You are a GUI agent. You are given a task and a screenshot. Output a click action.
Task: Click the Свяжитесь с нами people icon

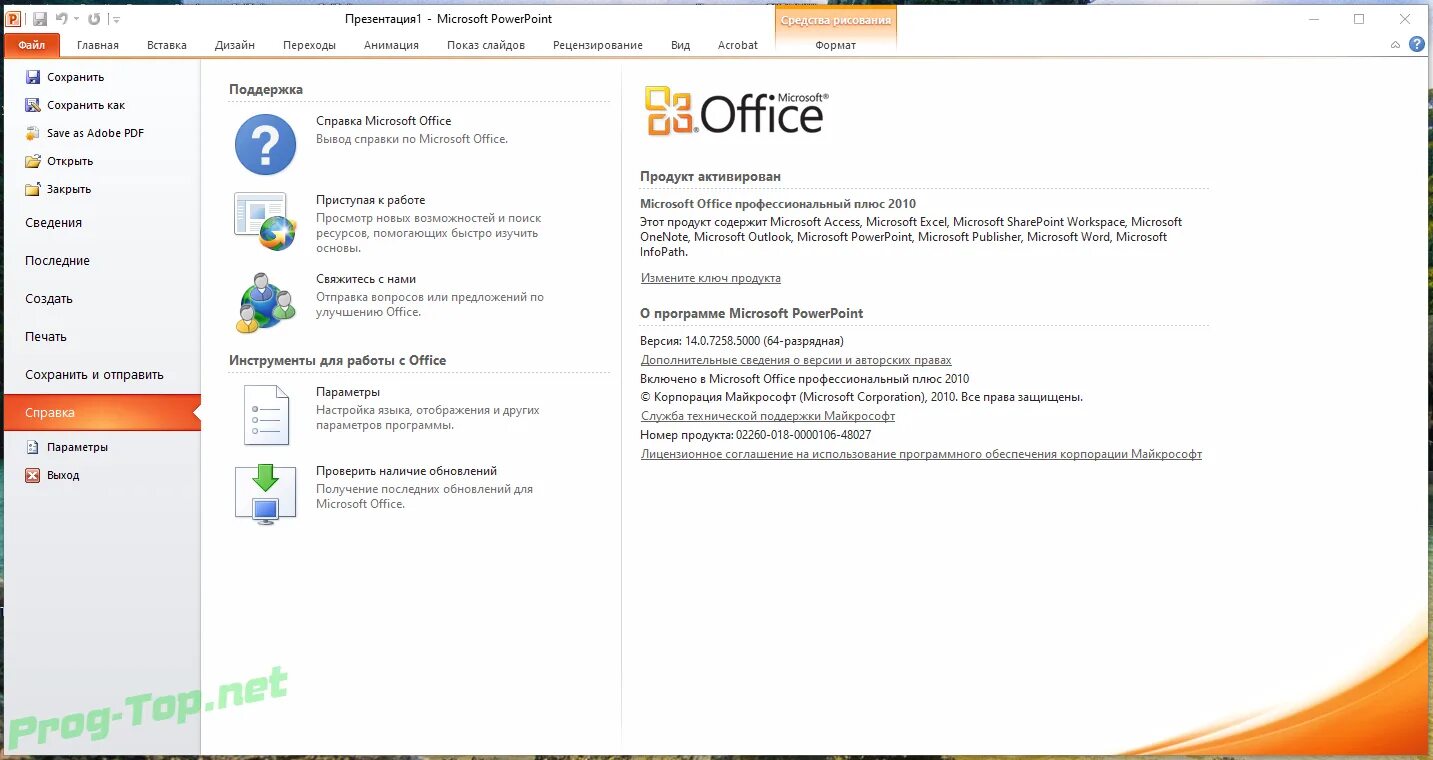coord(266,302)
